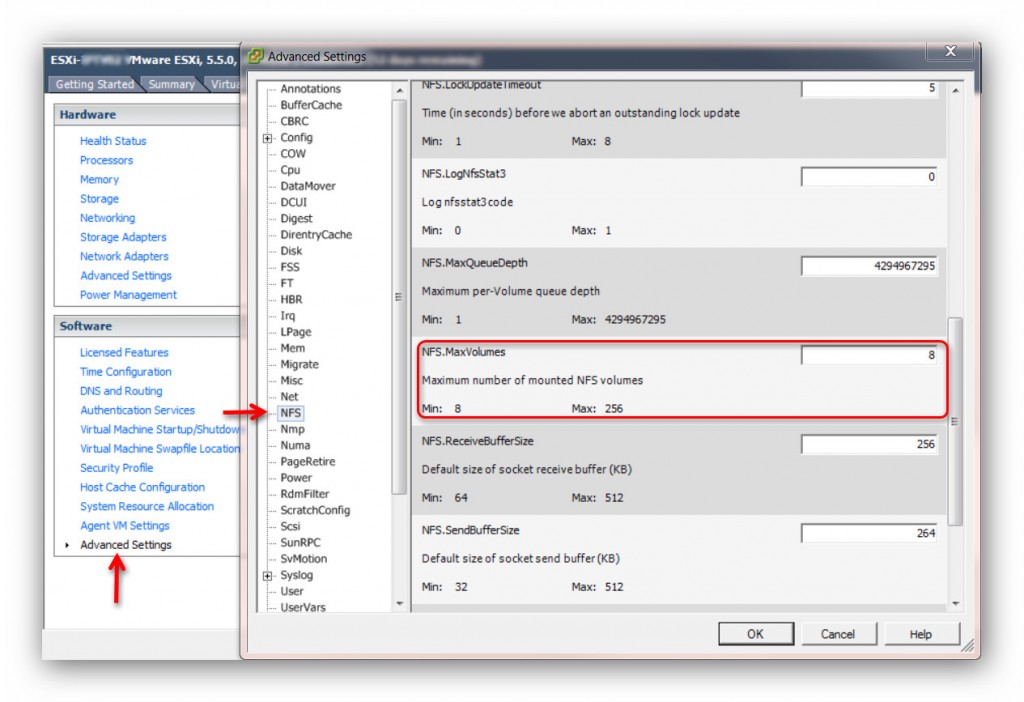The width and height of the screenshot is (1024, 702).
Task: Close the Advanced Settings dialog
Action: tap(950, 52)
